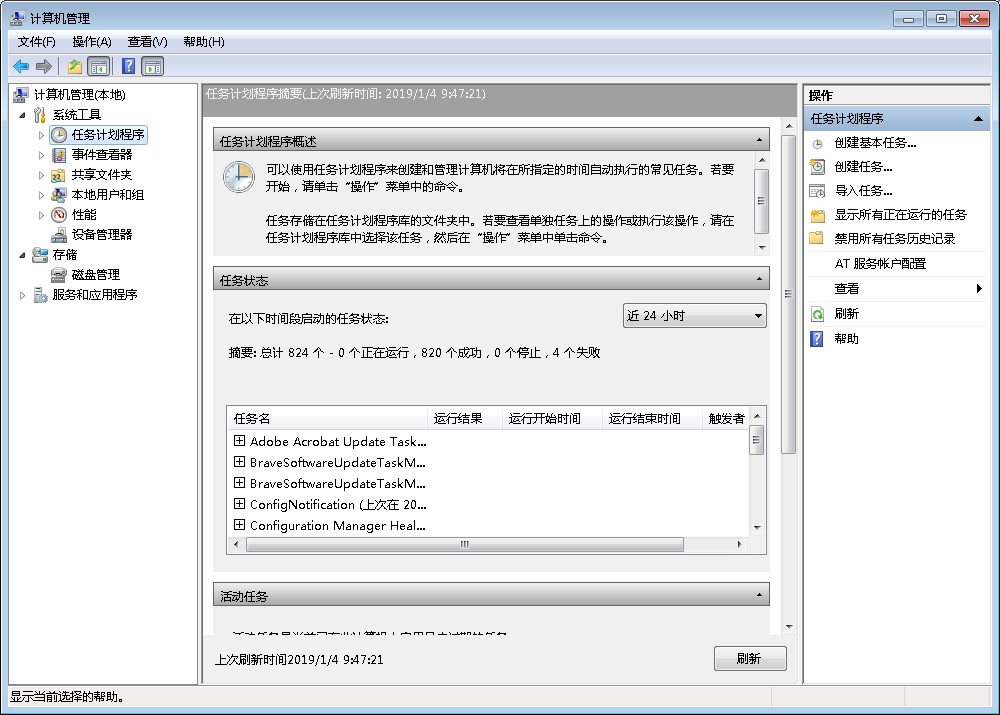Click the 服务和应用程序 icon
The image size is (1000, 715).
pos(40,295)
